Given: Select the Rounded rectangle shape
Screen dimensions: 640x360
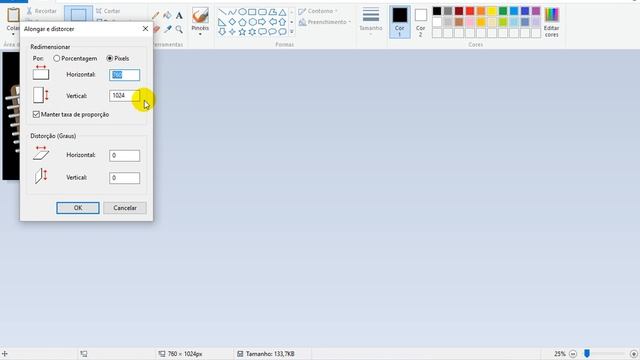Looking at the screenshot, I should pyautogui.click(x=262, y=12).
